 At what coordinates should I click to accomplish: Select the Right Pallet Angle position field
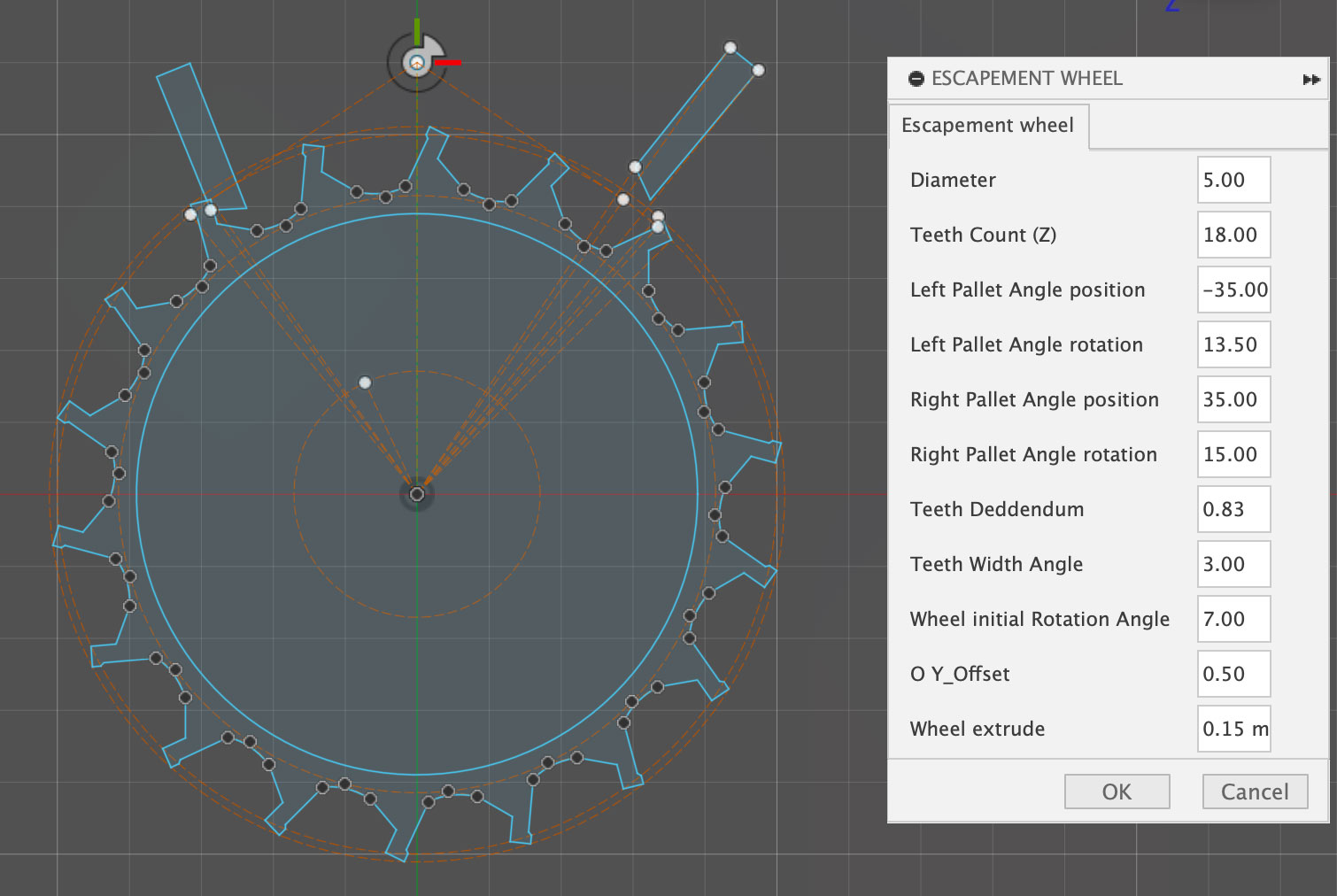coord(1233,400)
